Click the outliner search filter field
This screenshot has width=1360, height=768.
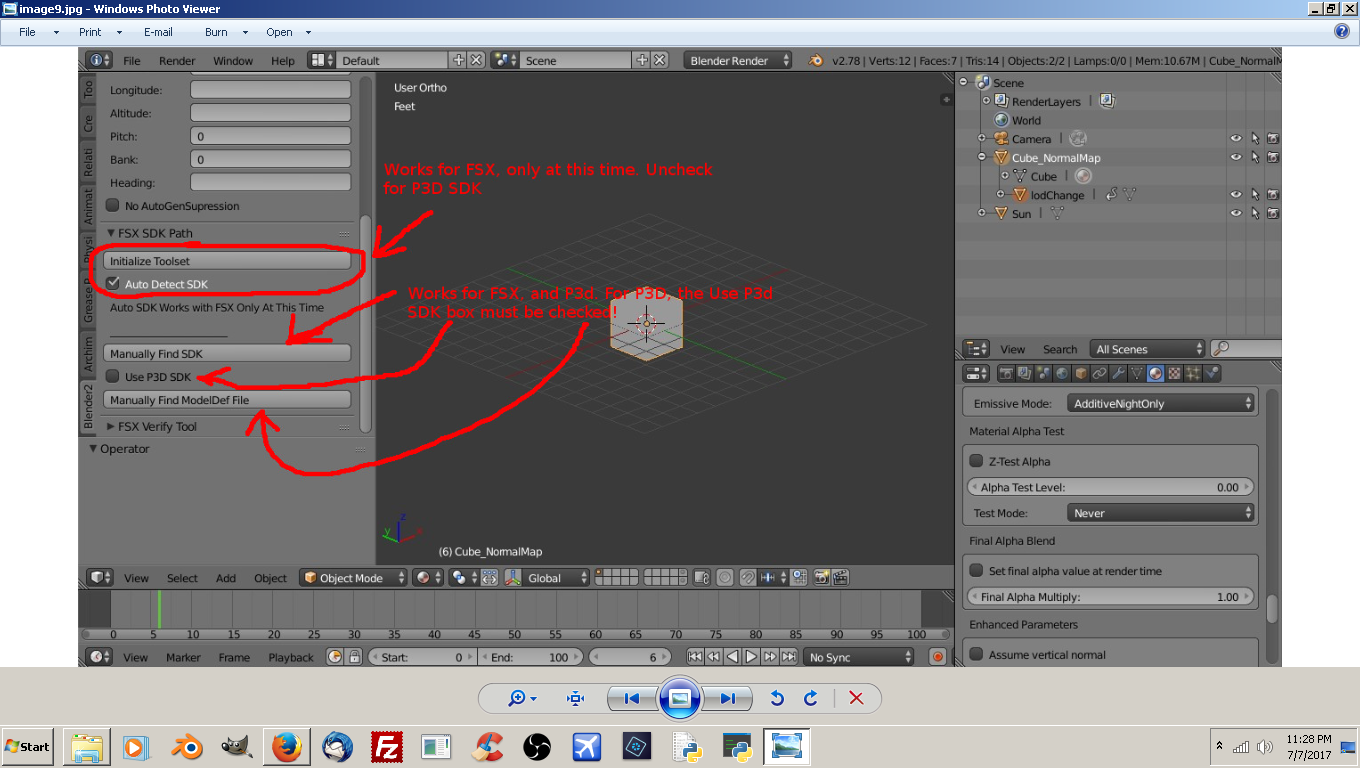(x=1246, y=349)
